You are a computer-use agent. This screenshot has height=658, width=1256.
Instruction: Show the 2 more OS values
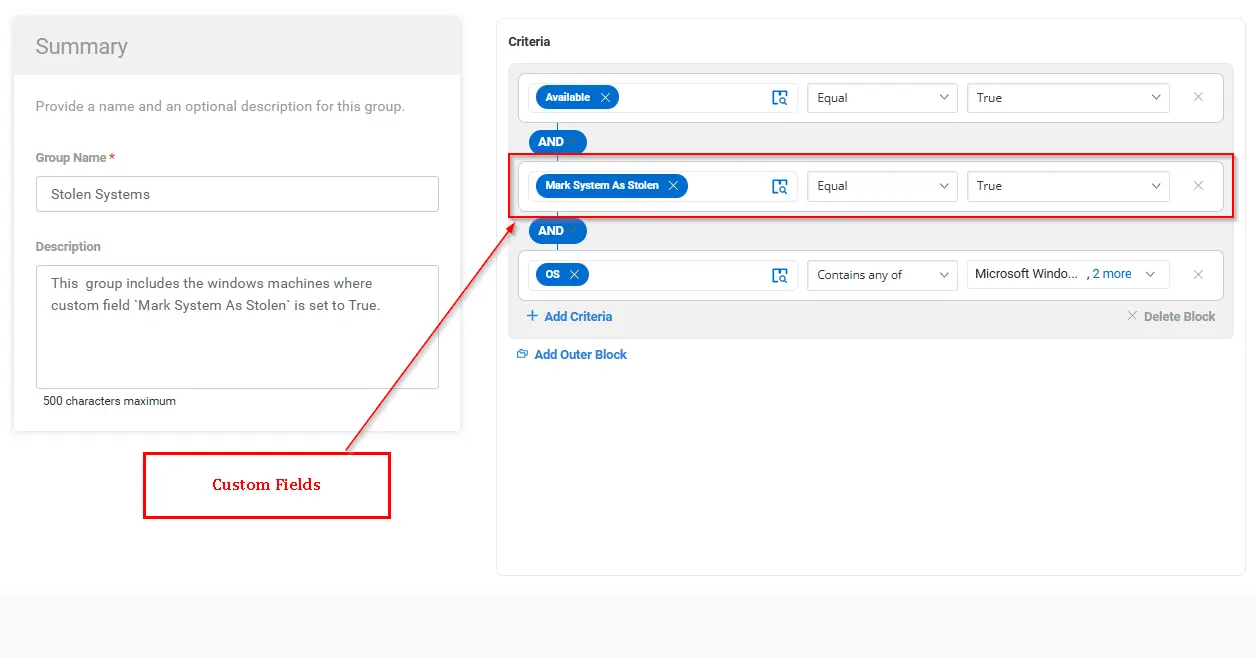pos(1112,274)
